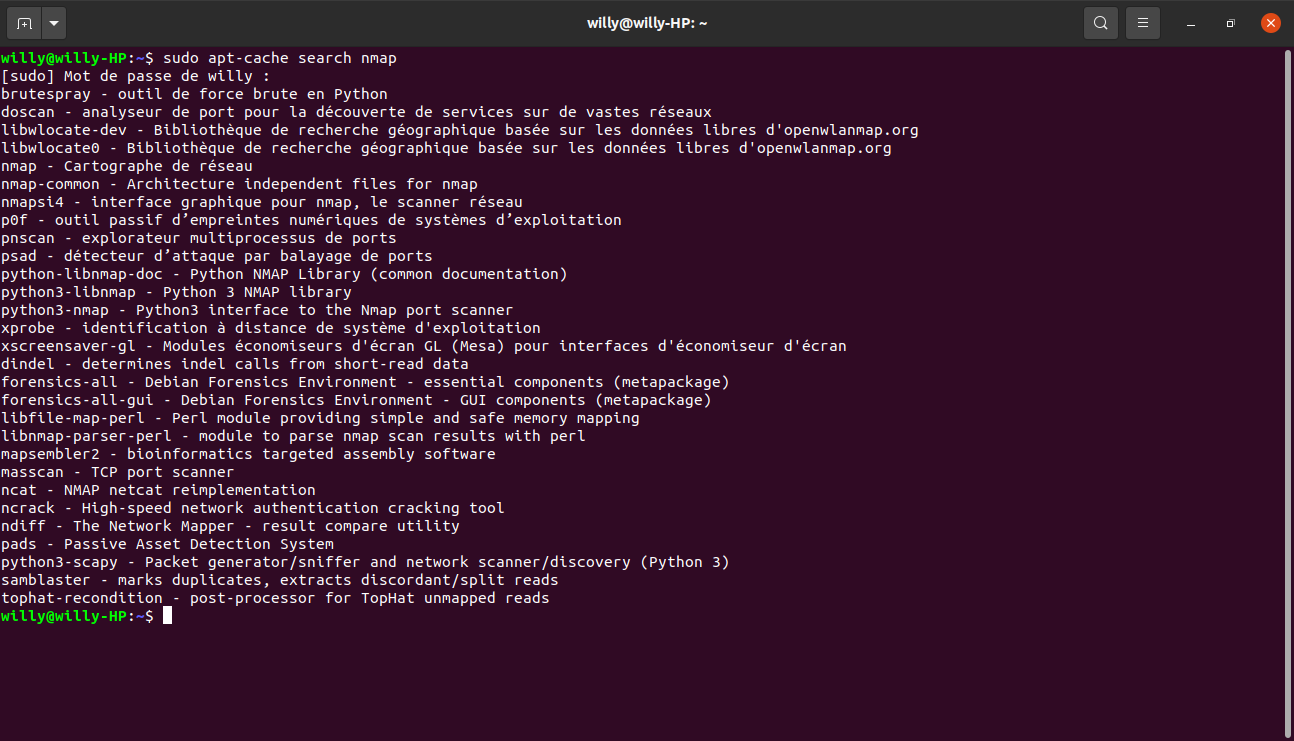Click the 'libnmap-parser-perl' package line
The image size is (1294, 741).
293,436
